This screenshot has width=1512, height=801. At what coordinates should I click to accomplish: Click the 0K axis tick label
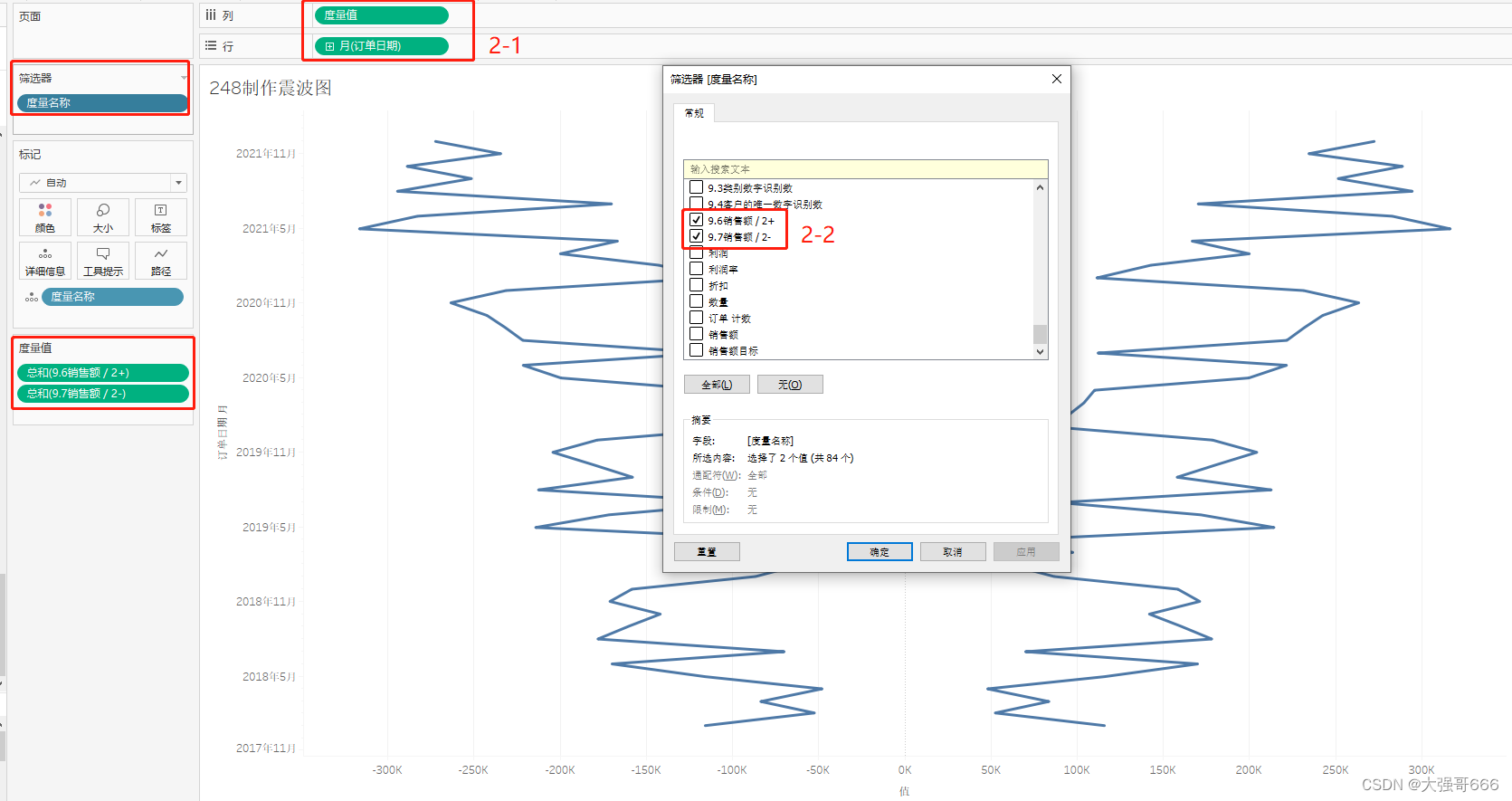[x=905, y=770]
